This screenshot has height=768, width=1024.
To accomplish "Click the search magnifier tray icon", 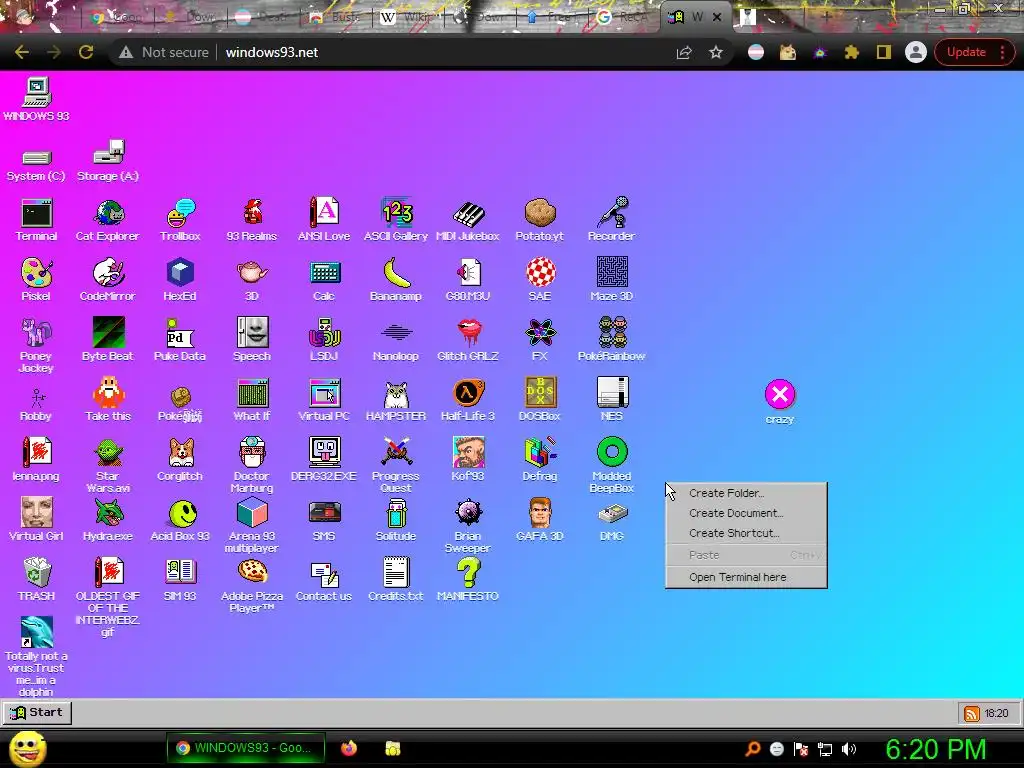I will 753,749.
